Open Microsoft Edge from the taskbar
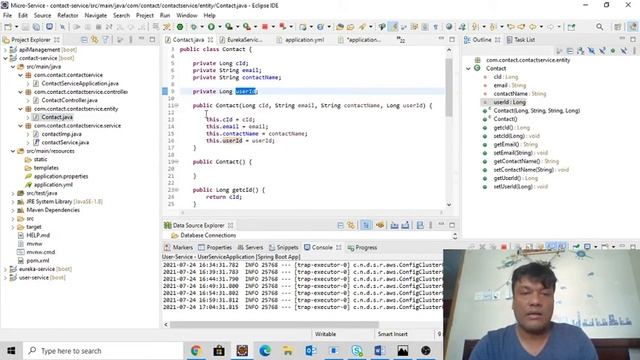The height and width of the screenshot is (360, 640). click(265, 351)
